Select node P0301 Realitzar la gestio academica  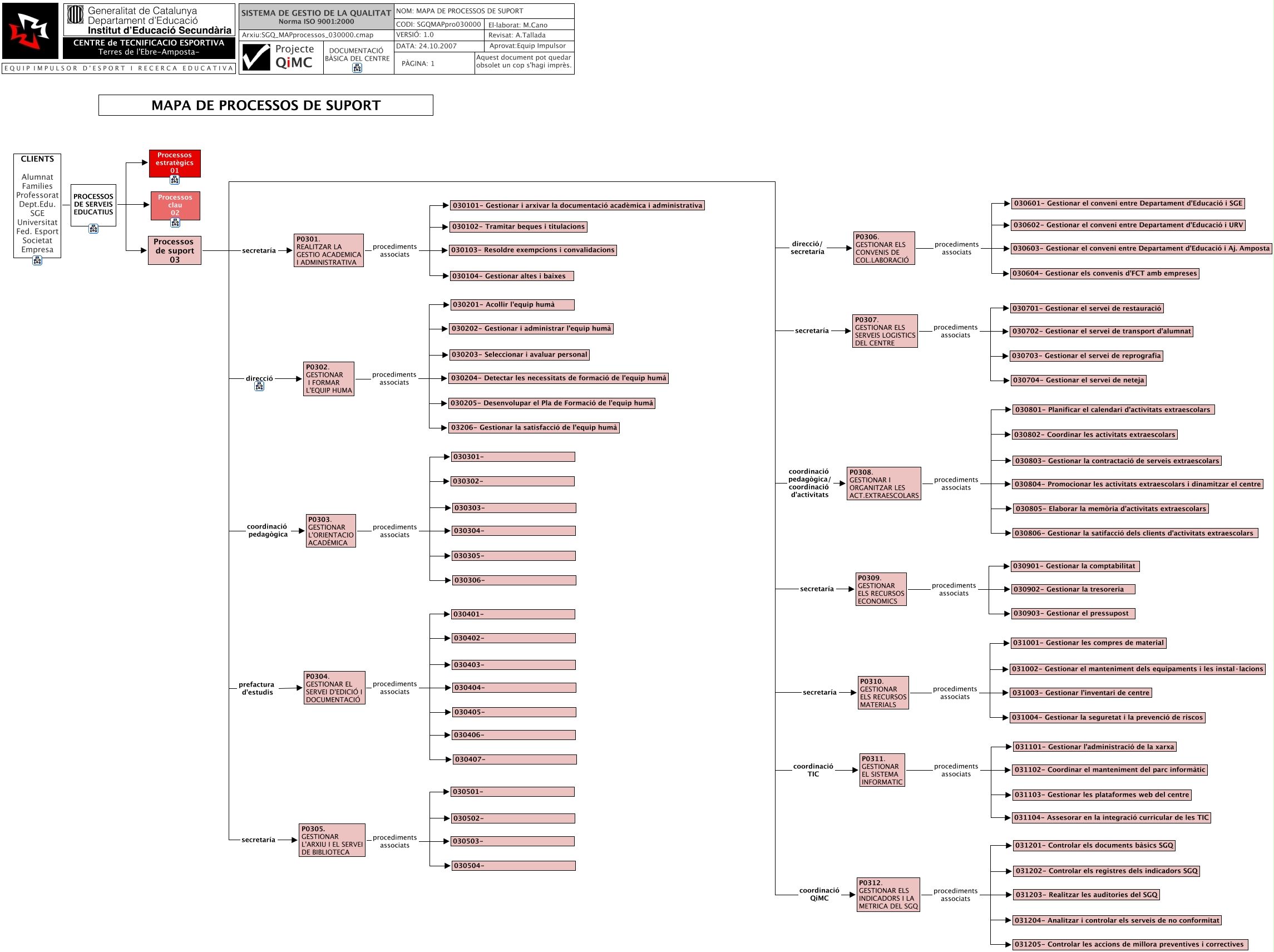[x=328, y=250]
